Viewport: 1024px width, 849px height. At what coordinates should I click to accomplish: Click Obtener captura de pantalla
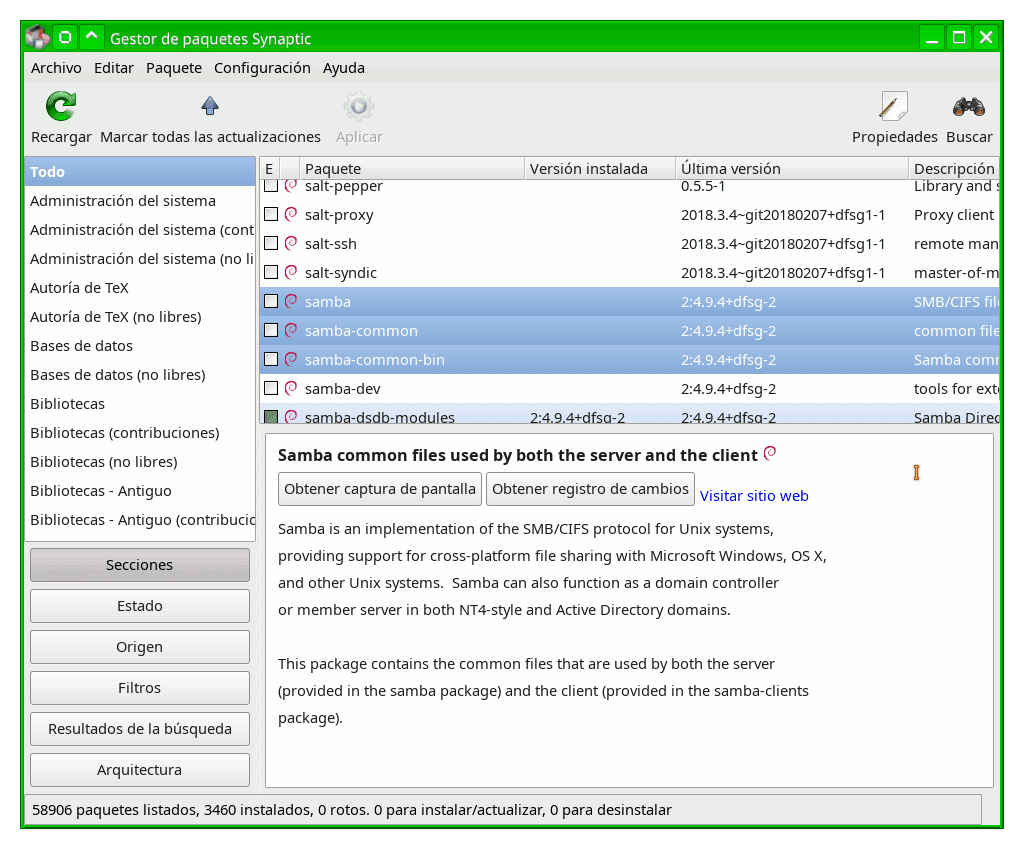[x=379, y=489]
